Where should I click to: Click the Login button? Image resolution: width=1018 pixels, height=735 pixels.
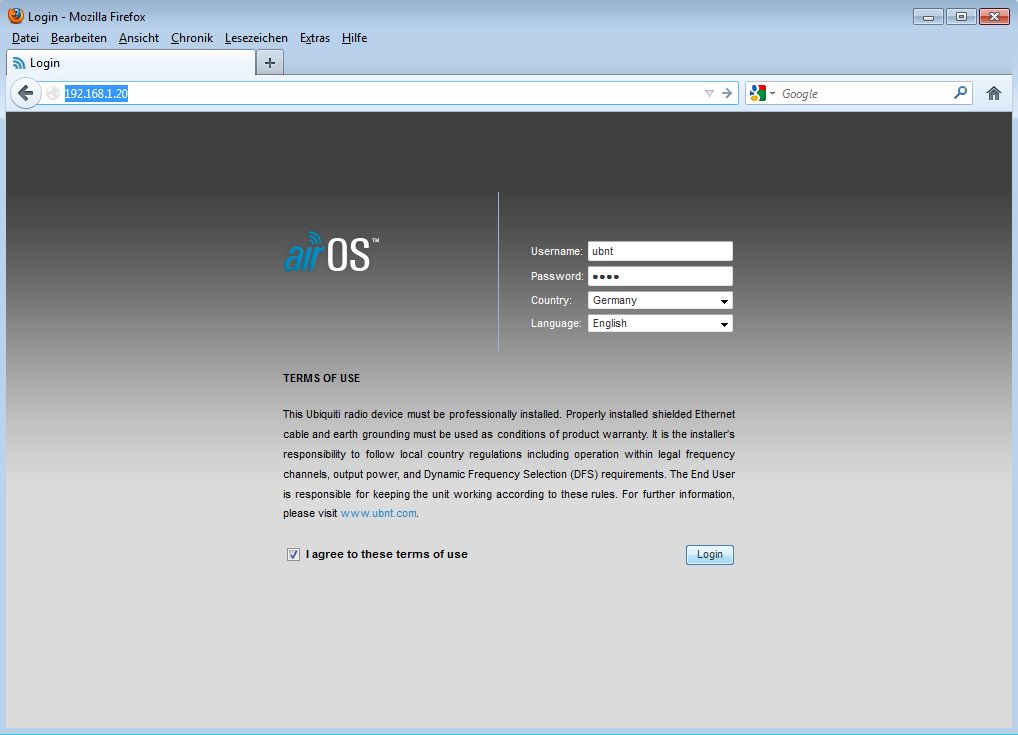pos(710,554)
